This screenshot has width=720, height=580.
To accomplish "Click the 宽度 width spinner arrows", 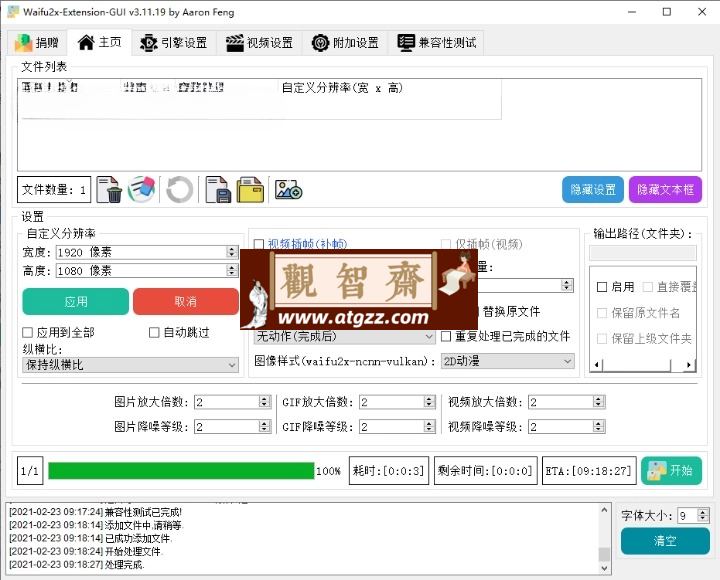I will point(232,252).
